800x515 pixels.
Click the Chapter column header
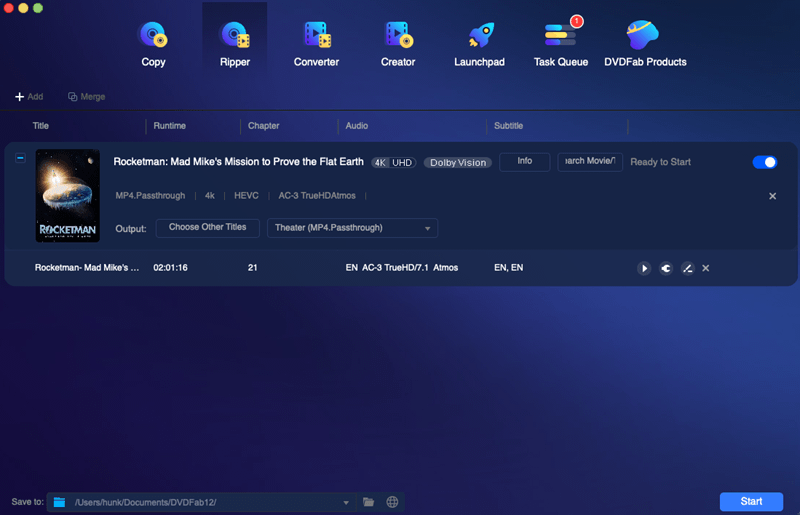pyautogui.click(x=263, y=126)
